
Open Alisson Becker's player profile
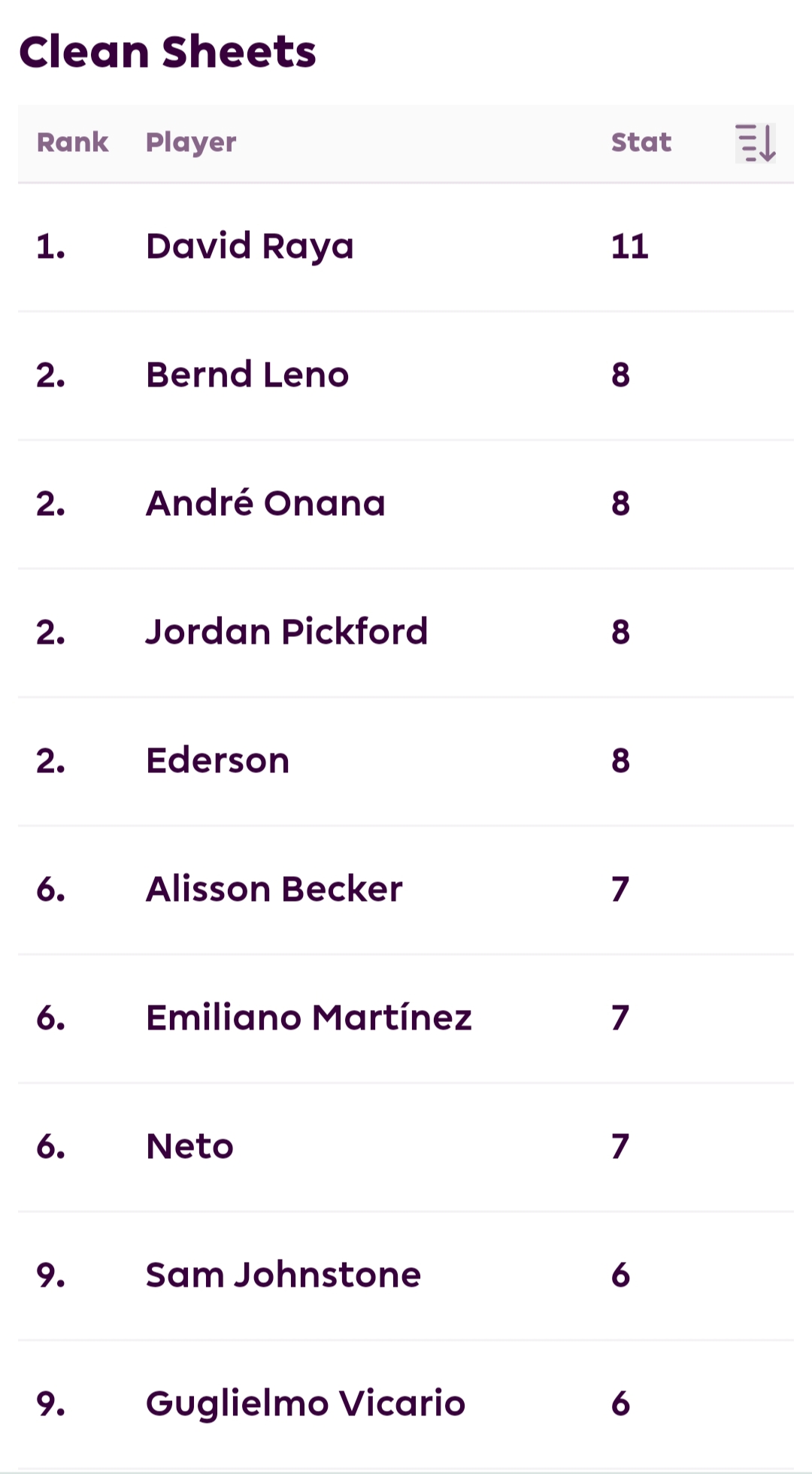(274, 890)
